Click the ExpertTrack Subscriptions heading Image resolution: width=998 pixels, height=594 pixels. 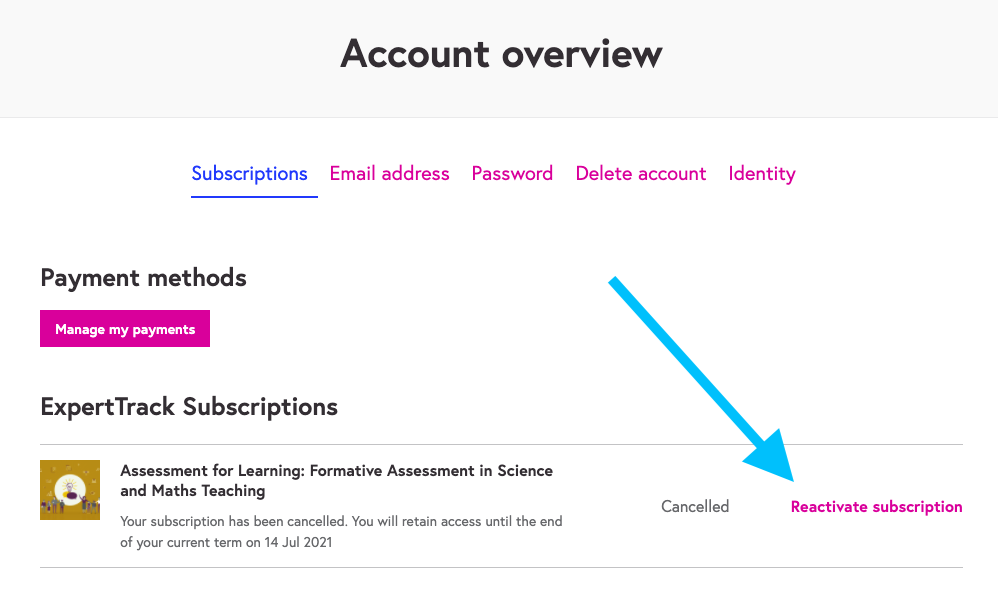point(189,408)
